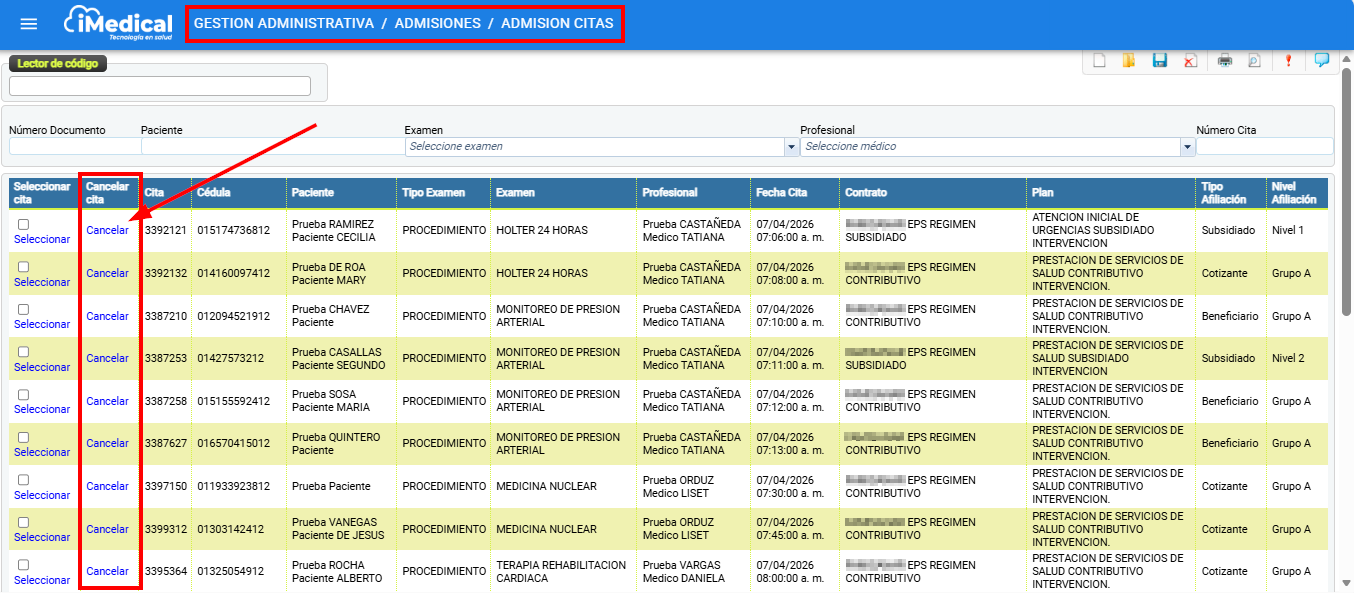Click Seleccionar link for cita 3387253
The image size is (1354, 593).
coord(42,367)
